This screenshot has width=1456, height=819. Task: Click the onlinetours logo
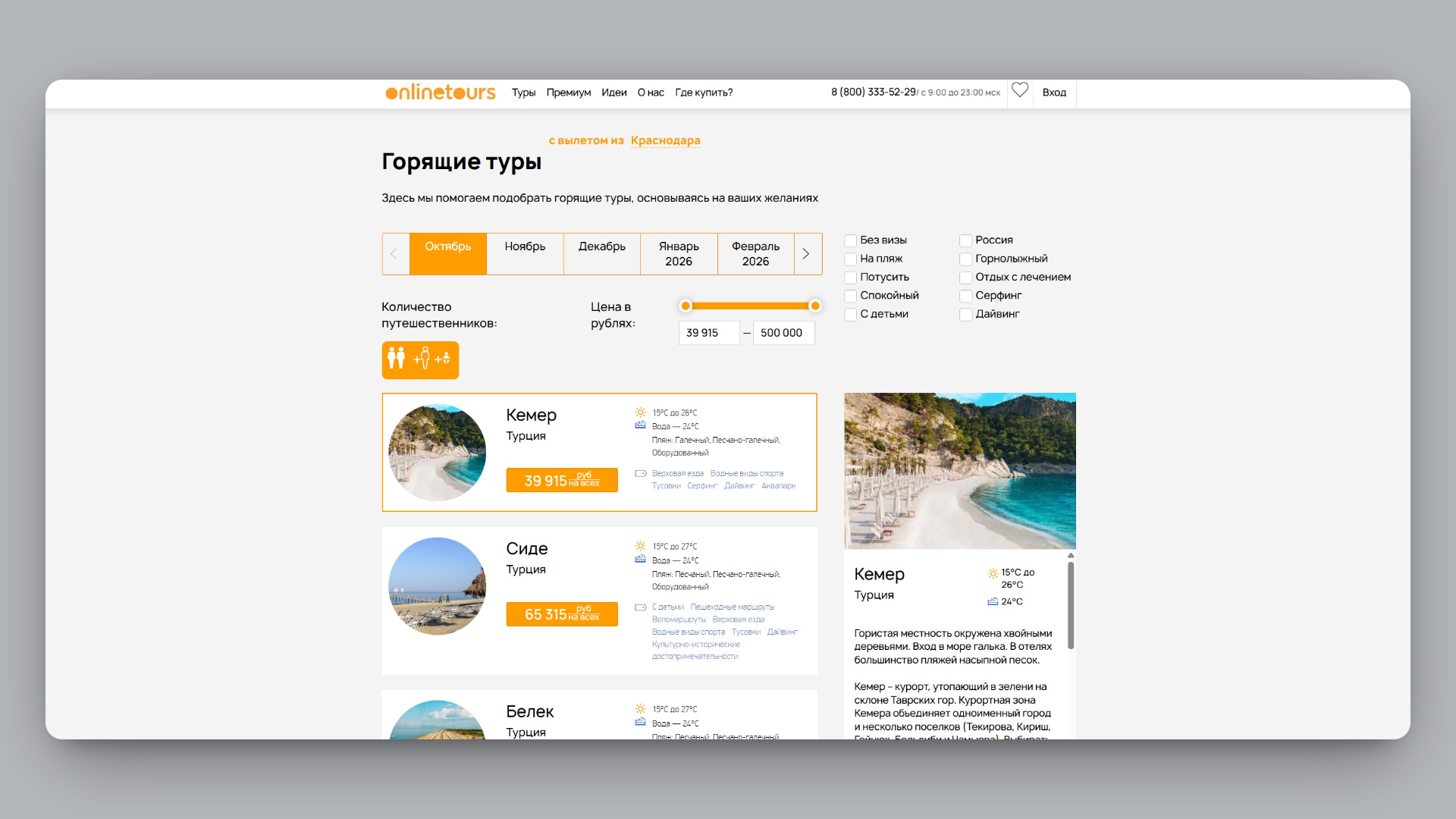point(441,92)
